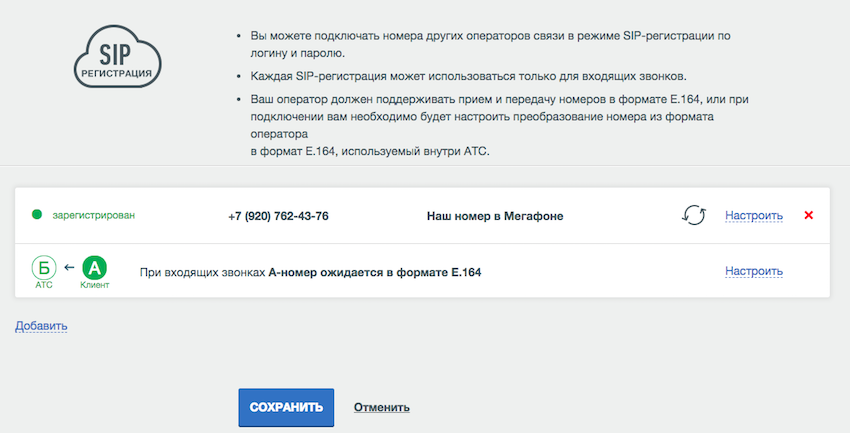Image resolution: width=850 pixels, height=433 pixels.
Task: Click the label Наш номер в Мегафоне
Action: 495,216
